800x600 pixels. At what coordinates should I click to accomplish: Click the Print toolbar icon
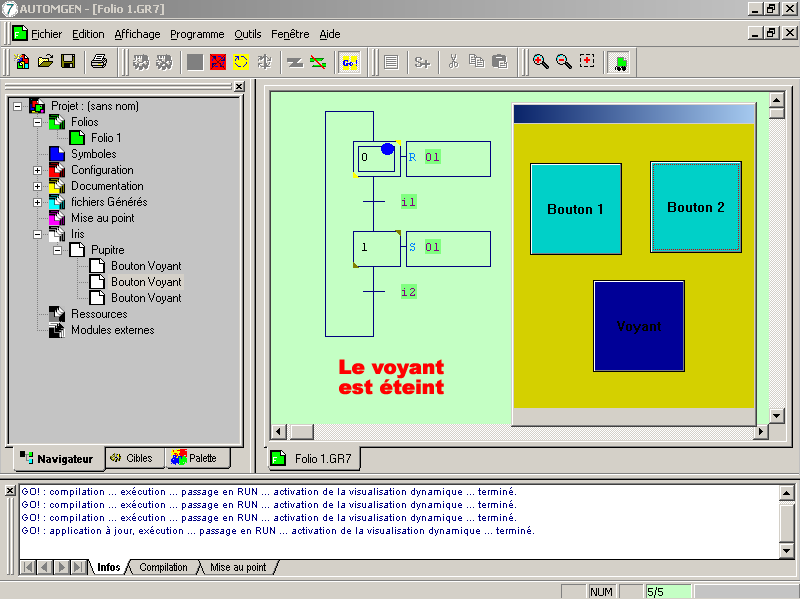point(99,62)
